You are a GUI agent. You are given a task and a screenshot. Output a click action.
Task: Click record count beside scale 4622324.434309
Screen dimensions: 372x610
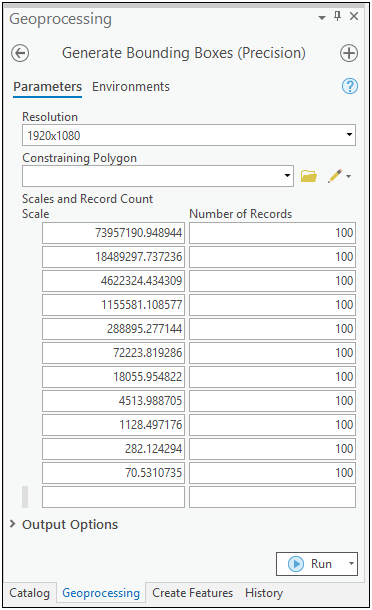pyautogui.click(x=272, y=281)
